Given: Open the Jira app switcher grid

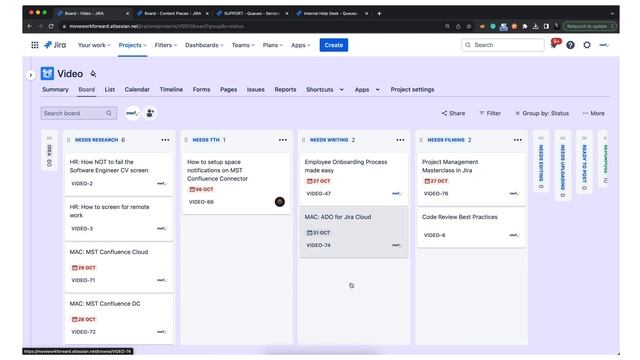Looking at the screenshot, I should tap(35, 45).
